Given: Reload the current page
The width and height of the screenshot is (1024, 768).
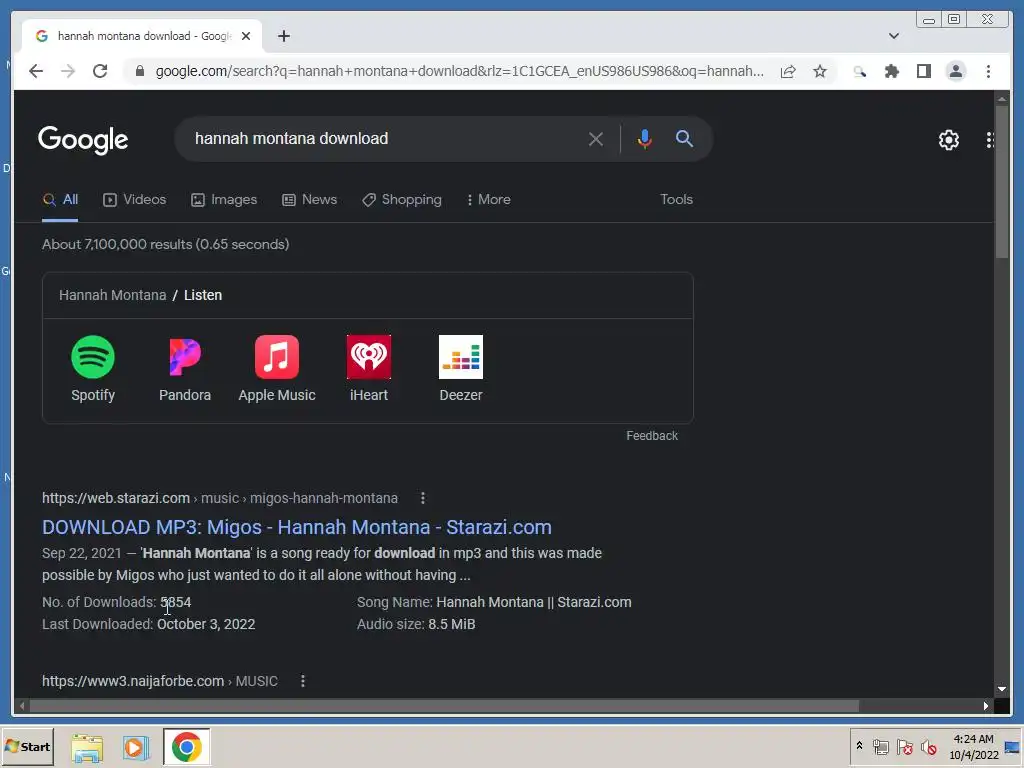Looking at the screenshot, I should [x=100, y=71].
